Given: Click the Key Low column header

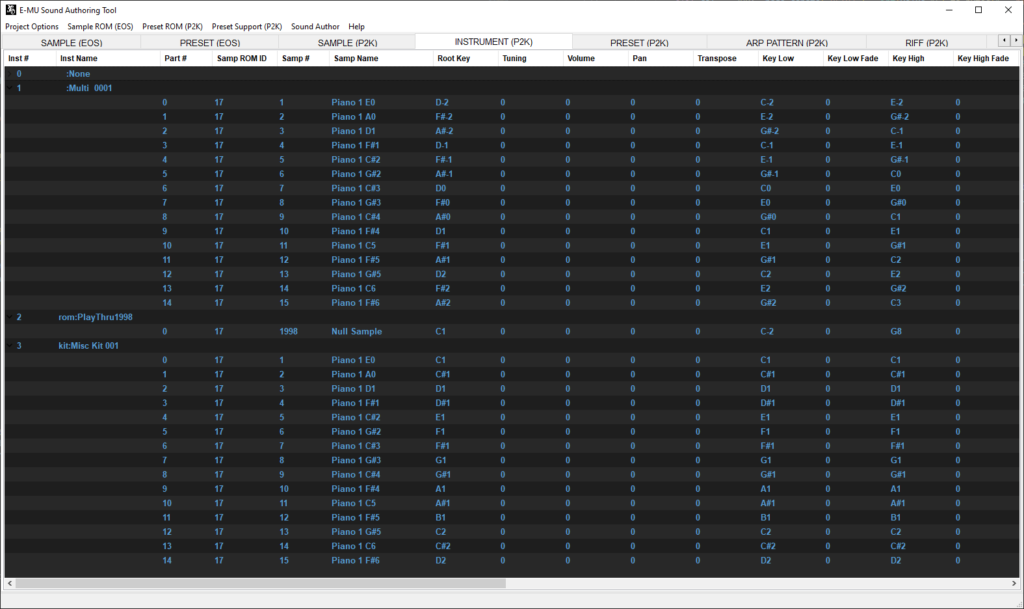Looking at the screenshot, I should point(791,58).
